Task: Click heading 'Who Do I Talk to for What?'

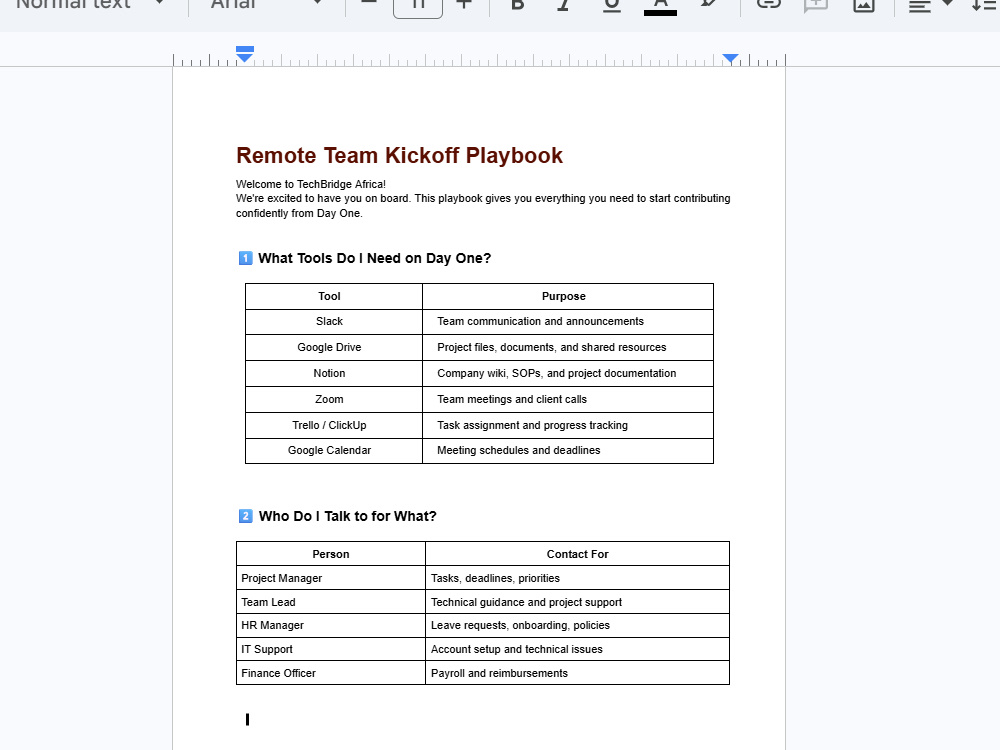Action: (348, 516)
